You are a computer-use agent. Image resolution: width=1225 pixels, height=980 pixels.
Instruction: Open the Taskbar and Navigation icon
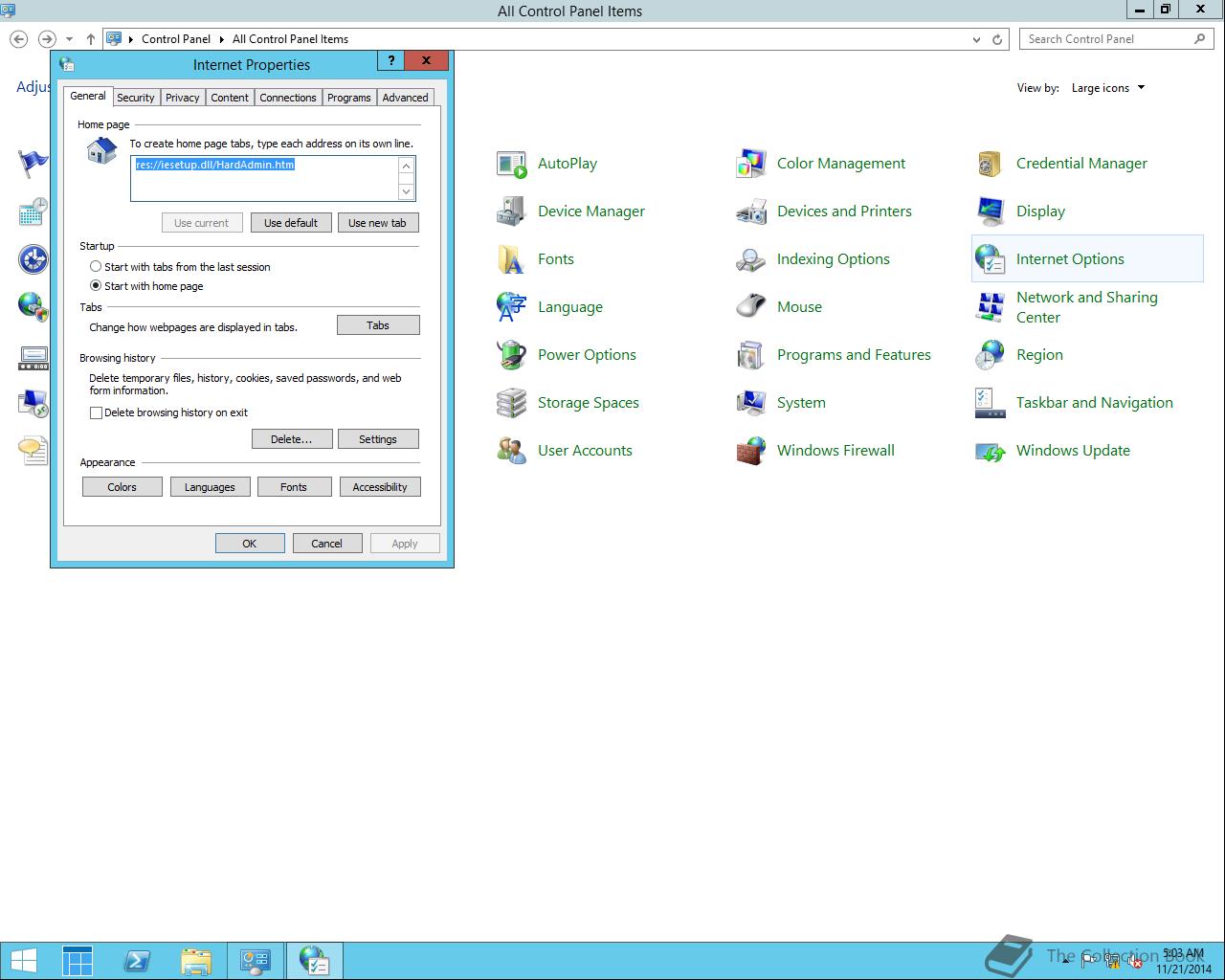click(x=991, y=403)
